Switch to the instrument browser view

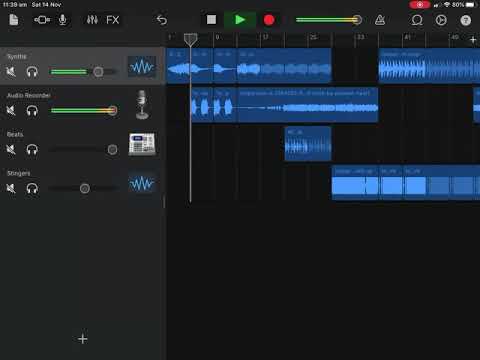pyautogui.click(x=42, y=20)
